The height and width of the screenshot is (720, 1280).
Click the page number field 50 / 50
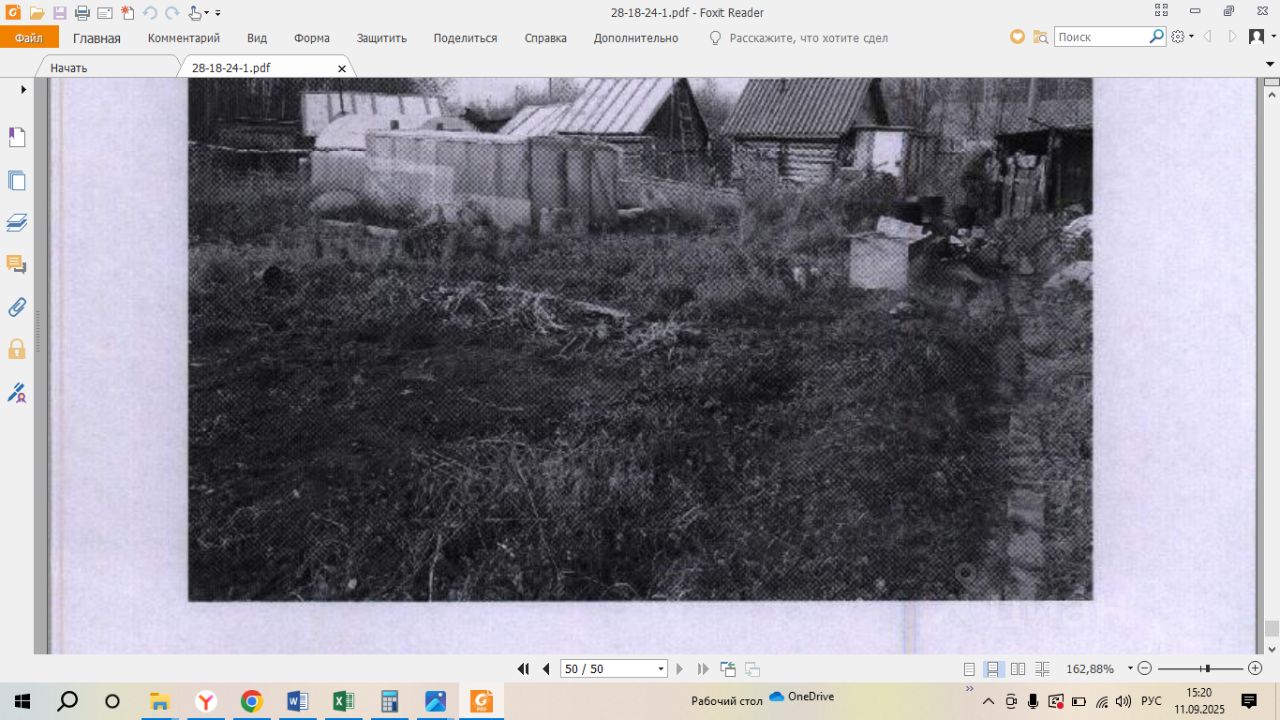pyautogui.click(x=606, y=669)
